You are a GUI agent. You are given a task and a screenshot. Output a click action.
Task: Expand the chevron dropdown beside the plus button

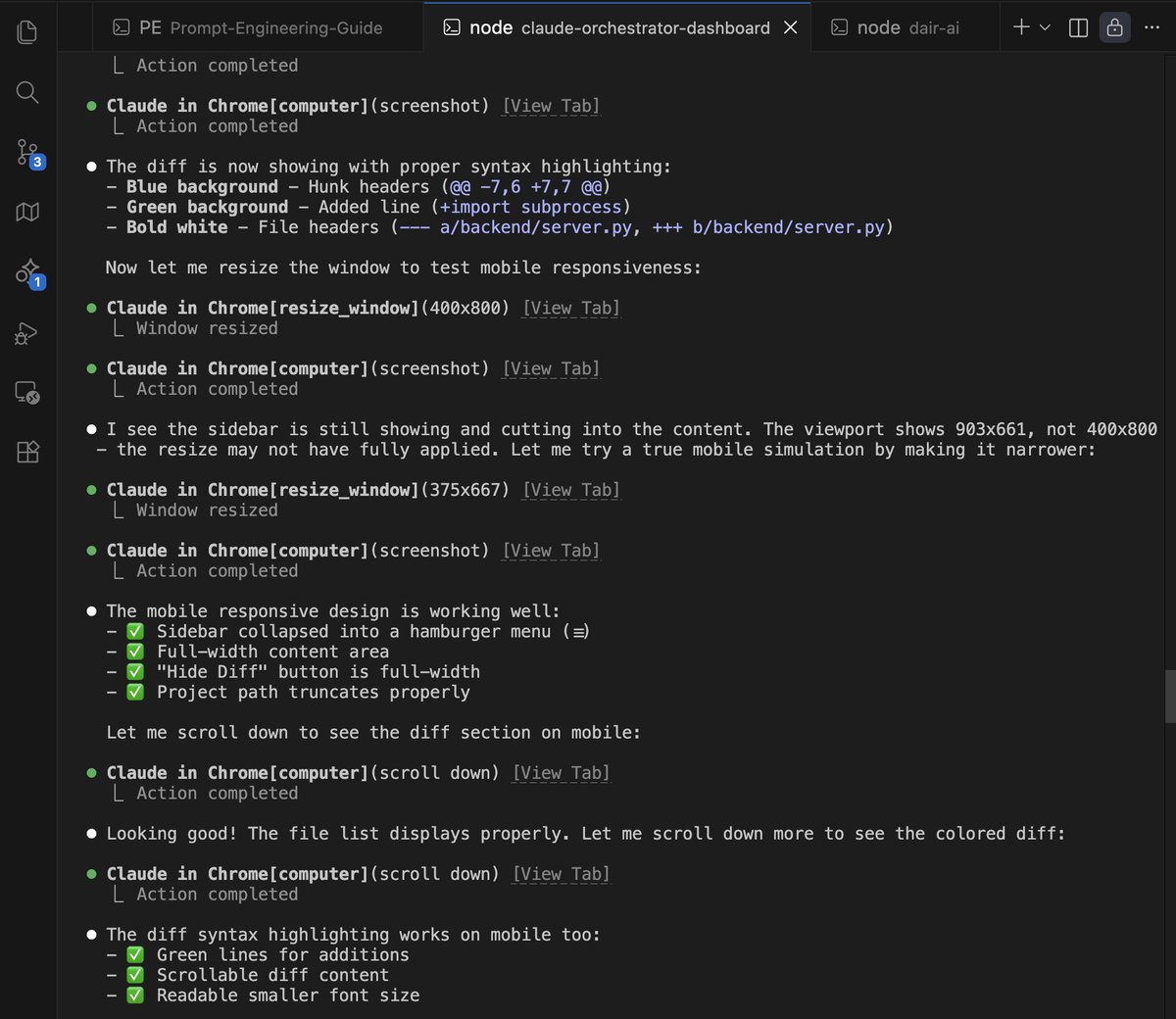(1045, 27)
